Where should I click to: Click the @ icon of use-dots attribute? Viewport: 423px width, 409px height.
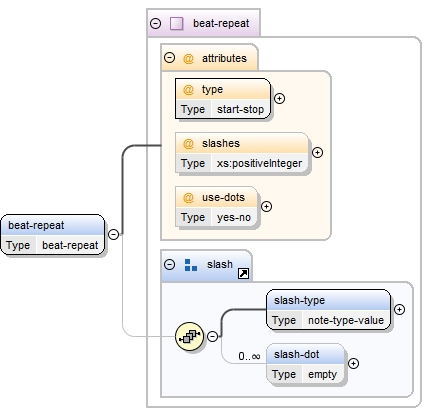click(188, 198)
